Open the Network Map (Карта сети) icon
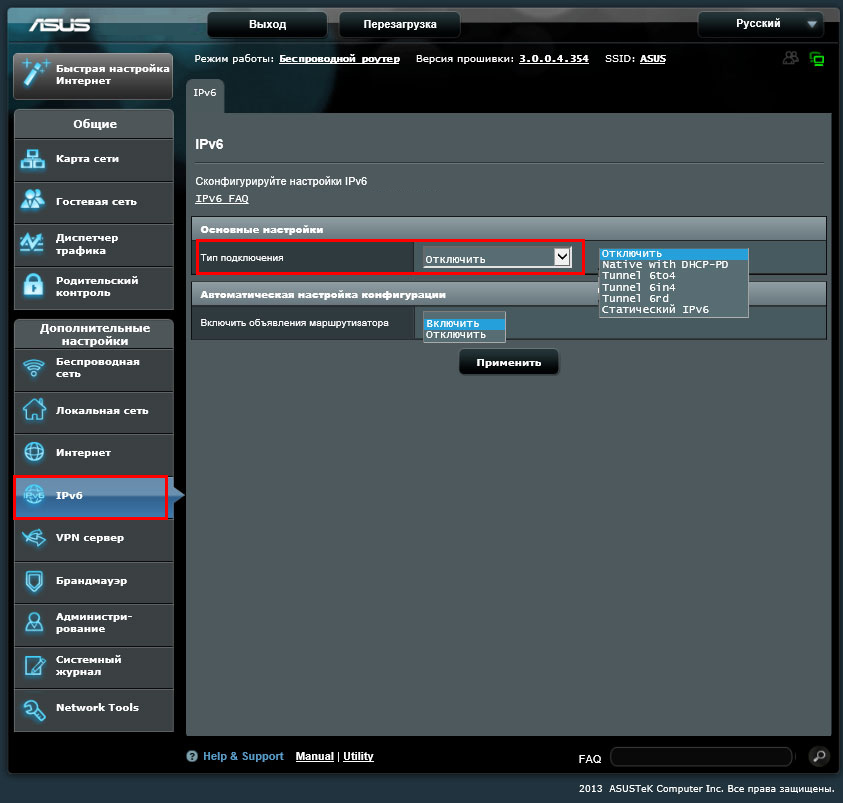Image resolution: width=843 pixels, height=803 pixels. click(34, 159)
